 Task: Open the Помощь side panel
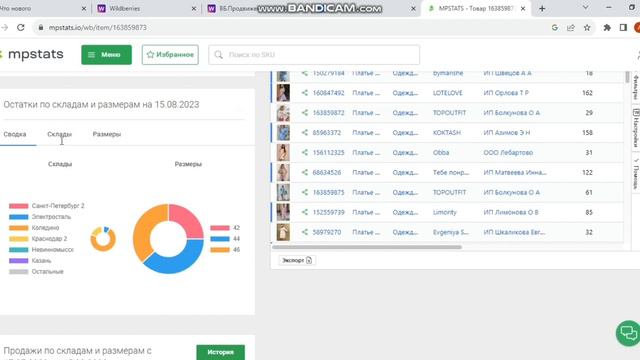click(636, 174)
